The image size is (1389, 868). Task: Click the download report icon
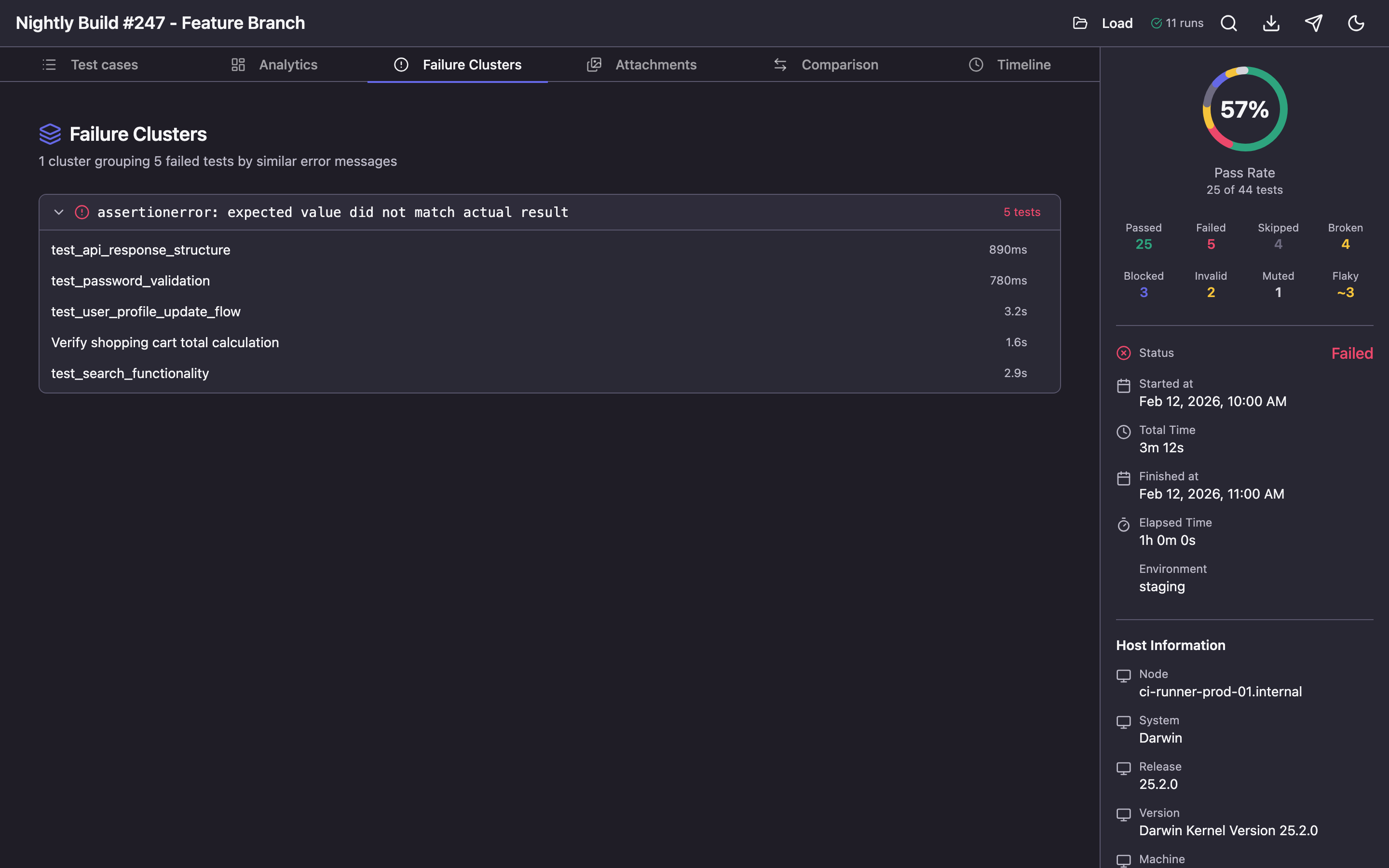(x=1271, y=23)
